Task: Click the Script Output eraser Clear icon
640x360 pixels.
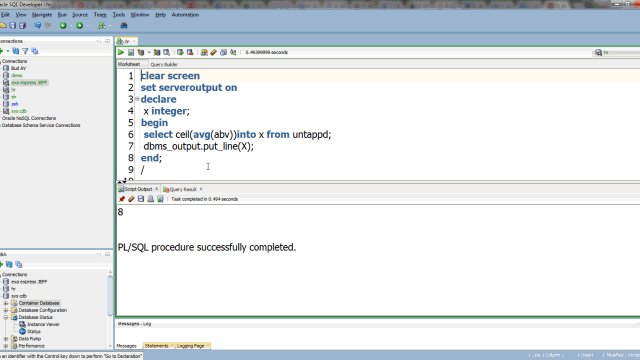Action: (x=131, y=199)
